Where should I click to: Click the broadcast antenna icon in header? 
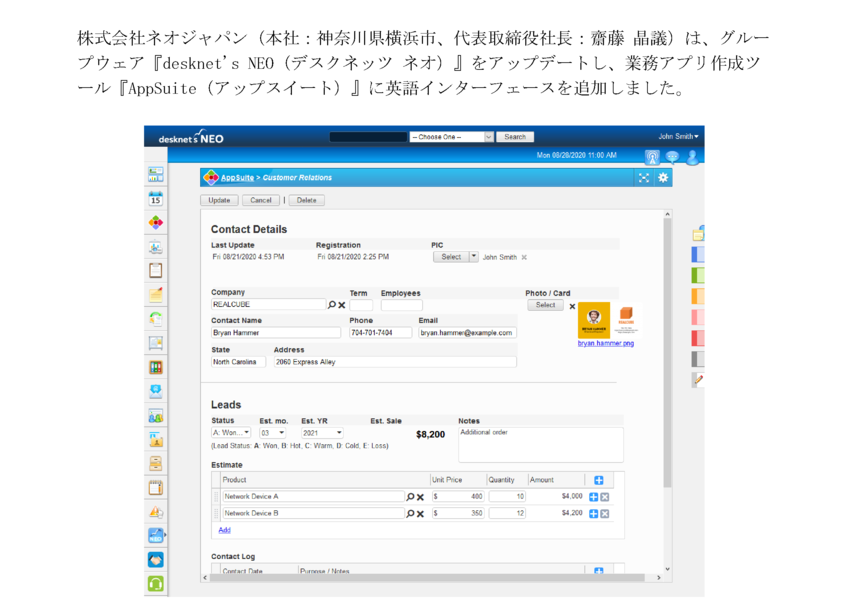pyautogui.click(x=652, y=157)
